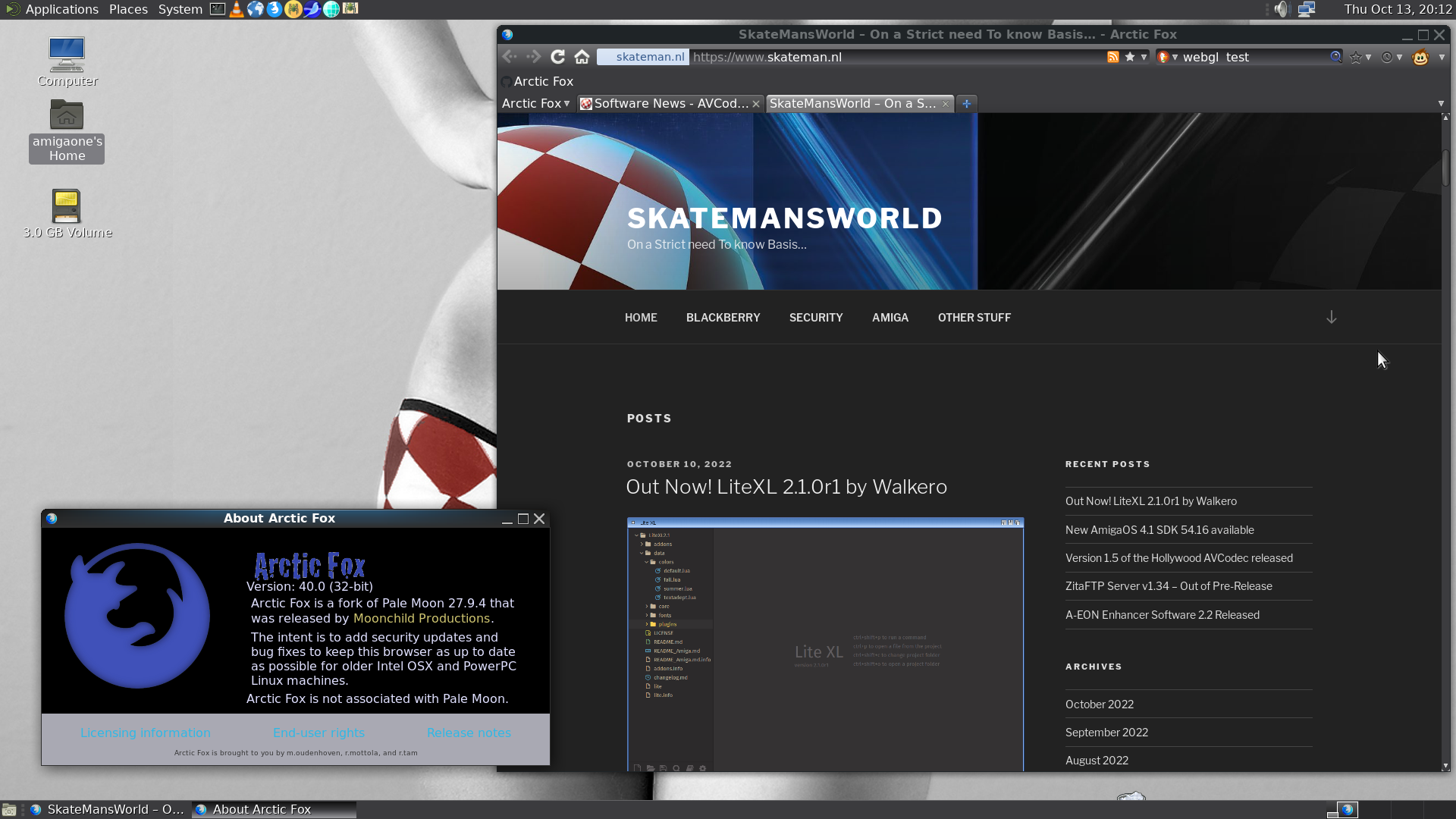1456x819 pixels.
Task: Close the Software News tab
Action: [x=755, y=104]
